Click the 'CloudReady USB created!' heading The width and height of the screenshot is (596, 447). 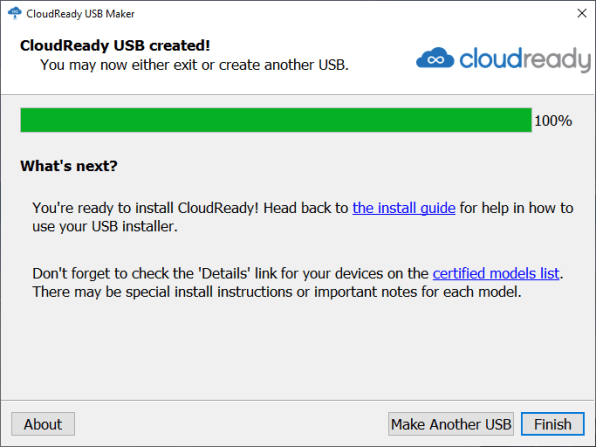(x=115, y=46)
